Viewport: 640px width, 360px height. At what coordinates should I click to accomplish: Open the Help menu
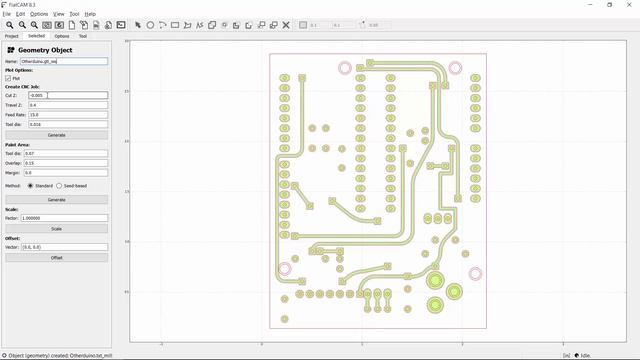click(90, 14)
